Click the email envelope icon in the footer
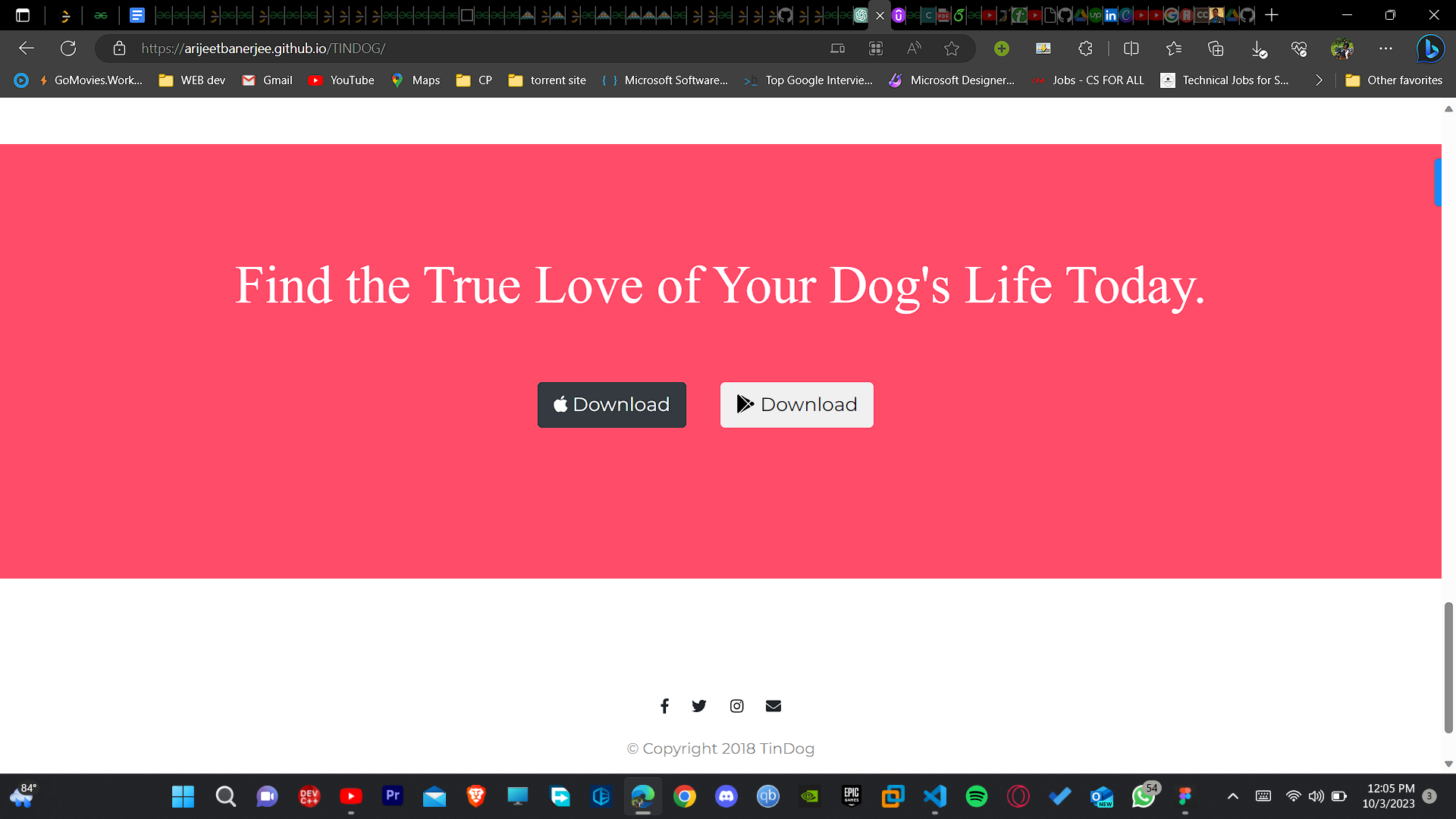This screenshot has width=1456, height=819. [773, 705]
